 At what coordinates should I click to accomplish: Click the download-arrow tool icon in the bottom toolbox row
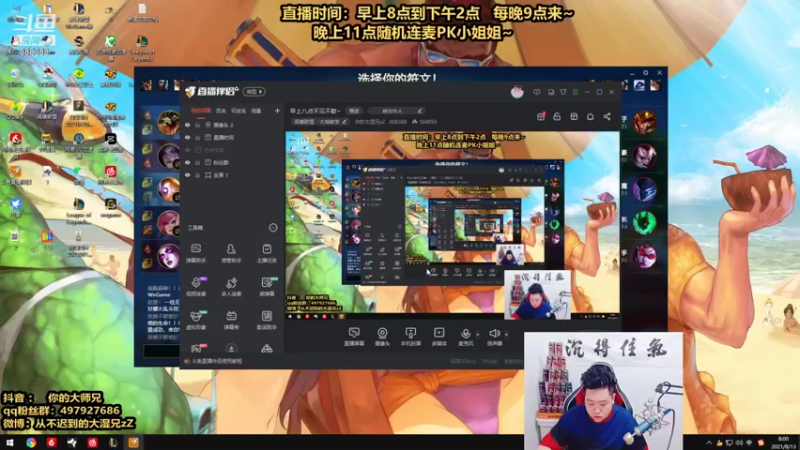click(231, 349)
